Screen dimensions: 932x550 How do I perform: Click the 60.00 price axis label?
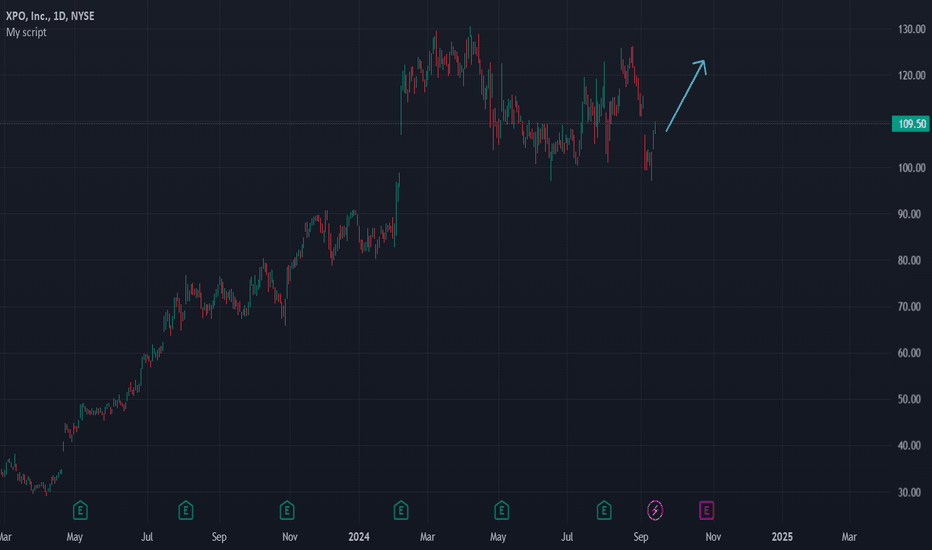click(909, 353)
